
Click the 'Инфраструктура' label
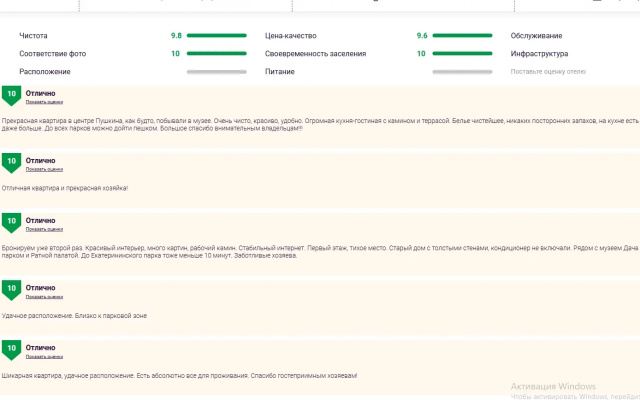tap(539, 53)
